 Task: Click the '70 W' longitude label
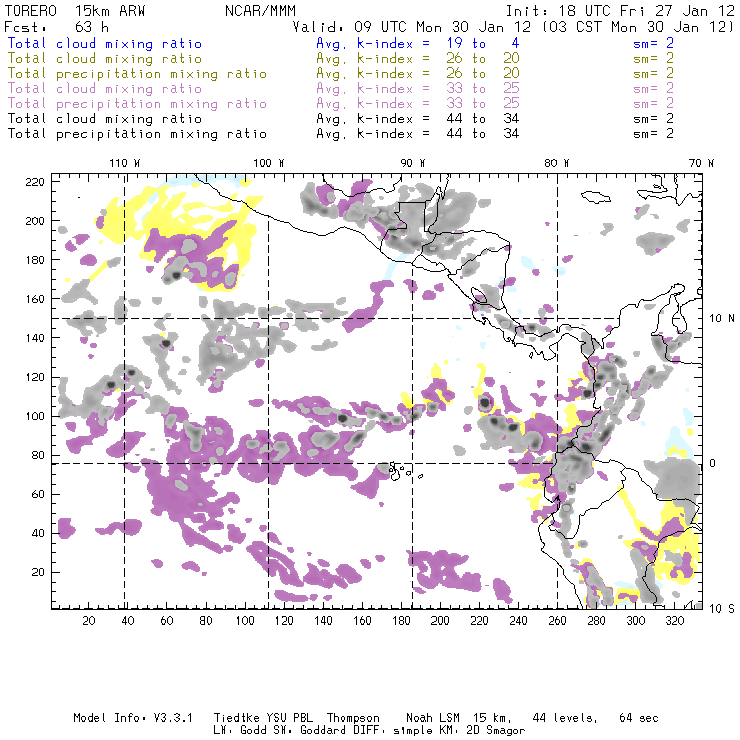click(x=701, y=163)
